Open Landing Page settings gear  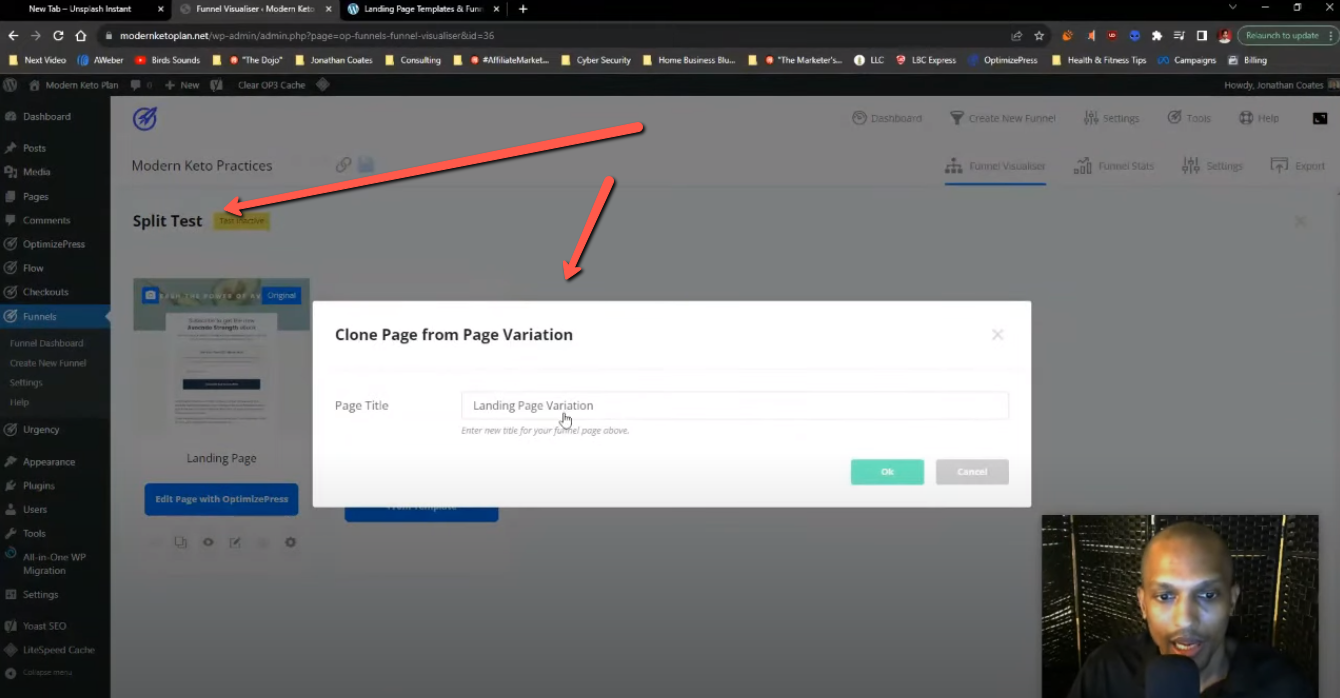coord(290,541)
